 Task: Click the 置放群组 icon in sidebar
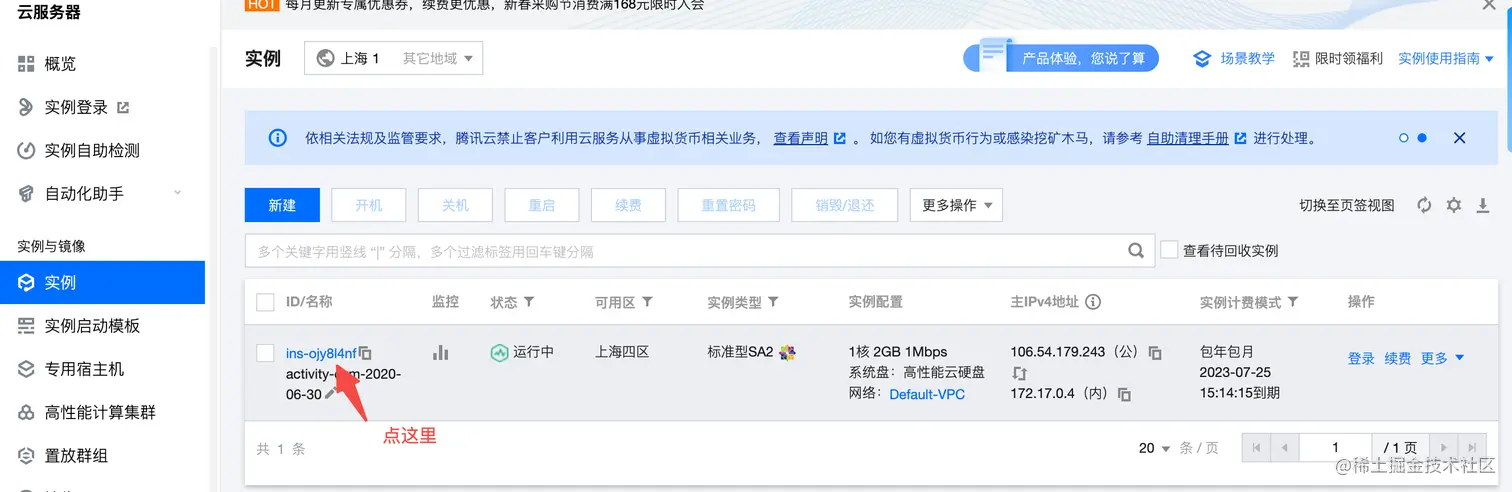click(x=26, y=455)
